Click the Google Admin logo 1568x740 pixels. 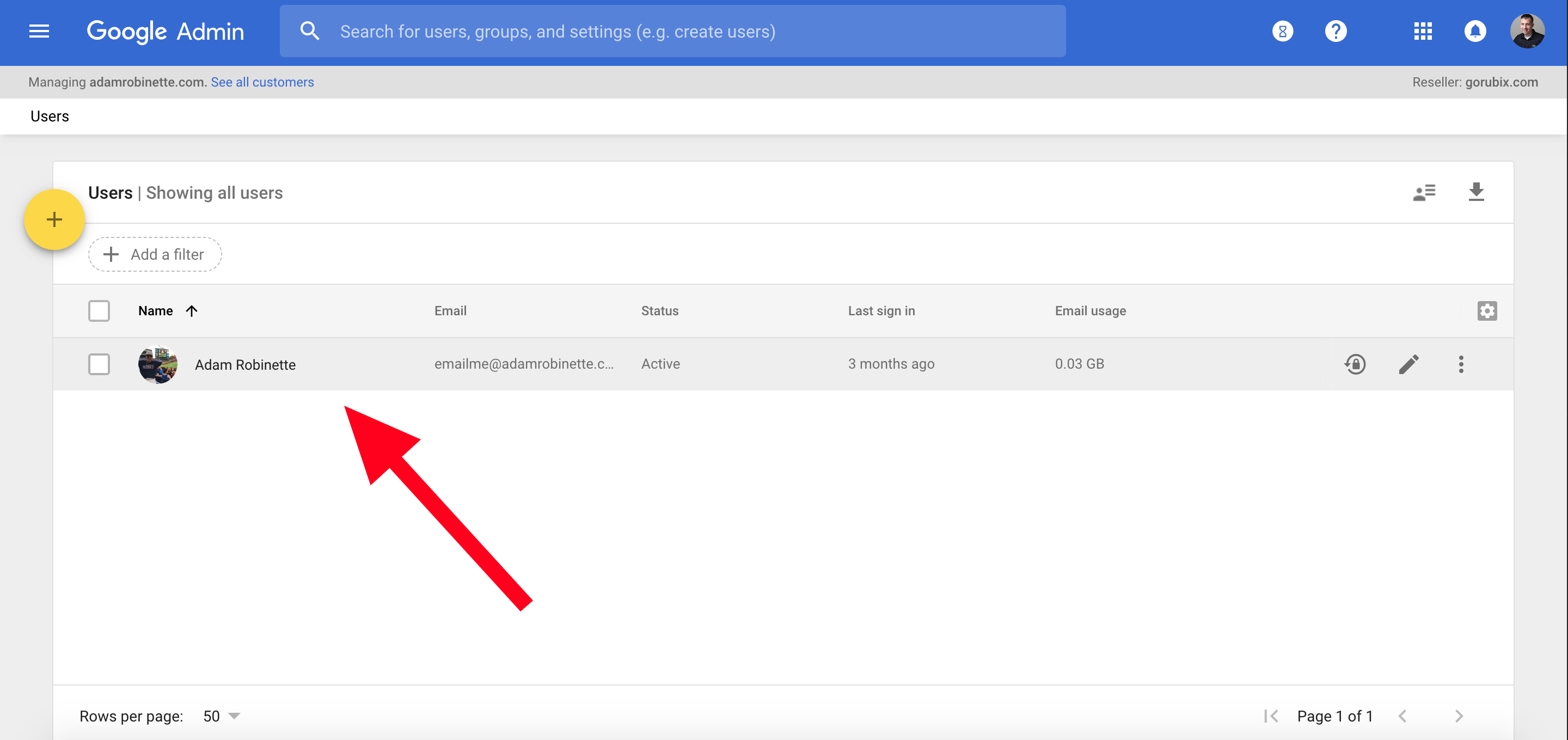165,31
